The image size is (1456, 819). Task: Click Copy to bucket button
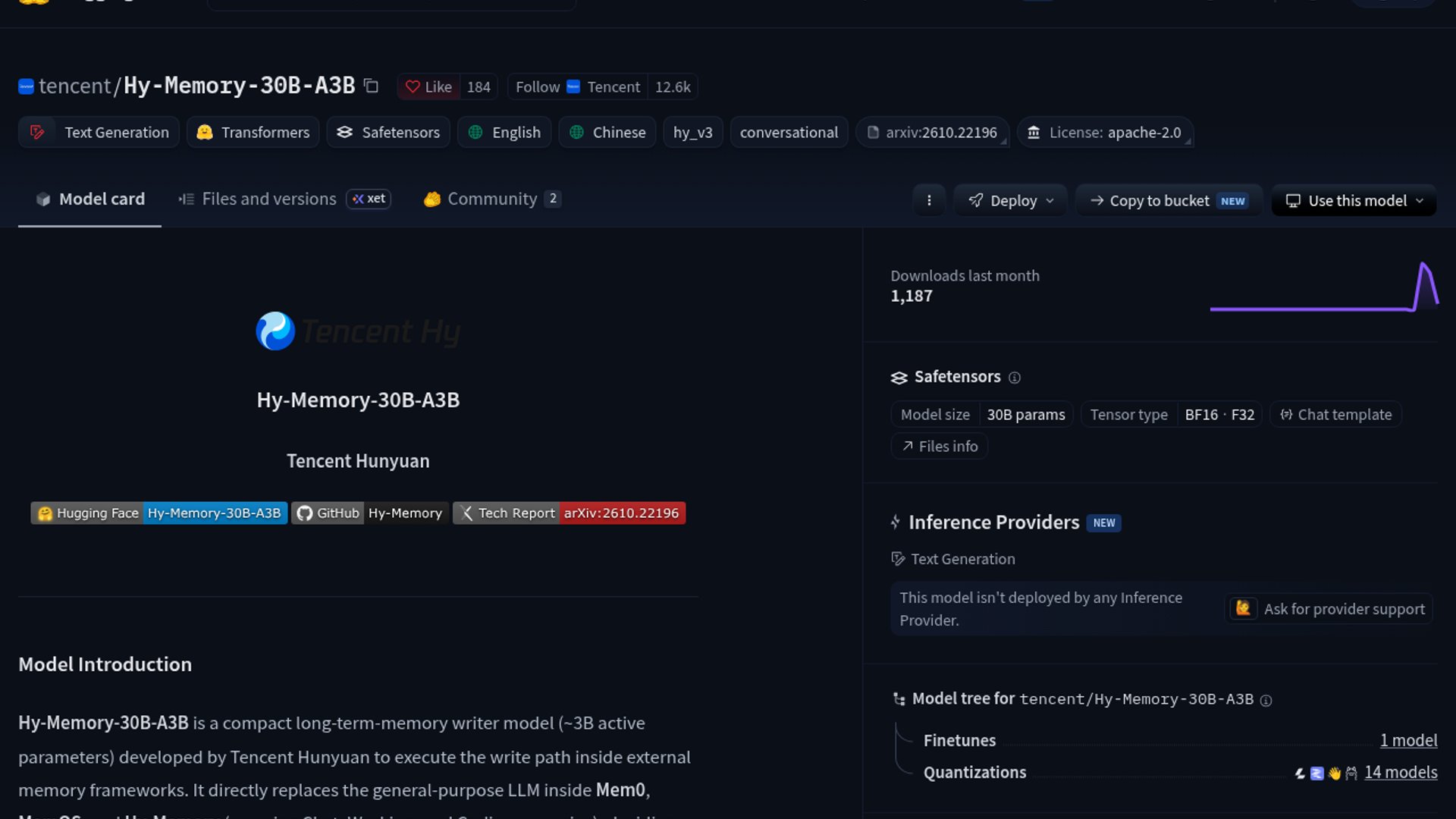(x=1169, y=200)
